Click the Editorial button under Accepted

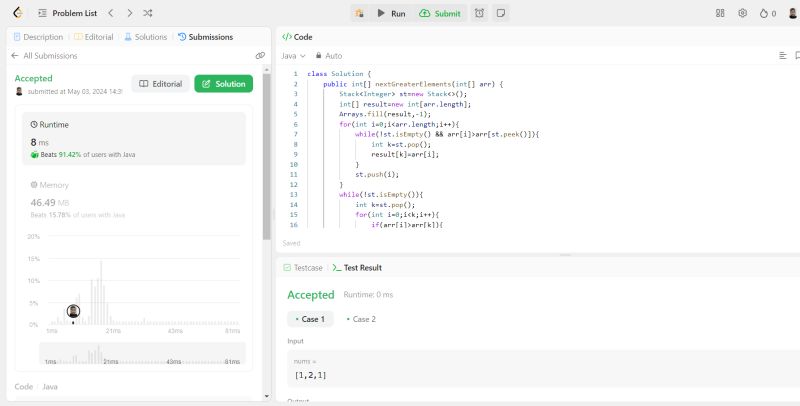pyautogui.click(x=160, y=84)
